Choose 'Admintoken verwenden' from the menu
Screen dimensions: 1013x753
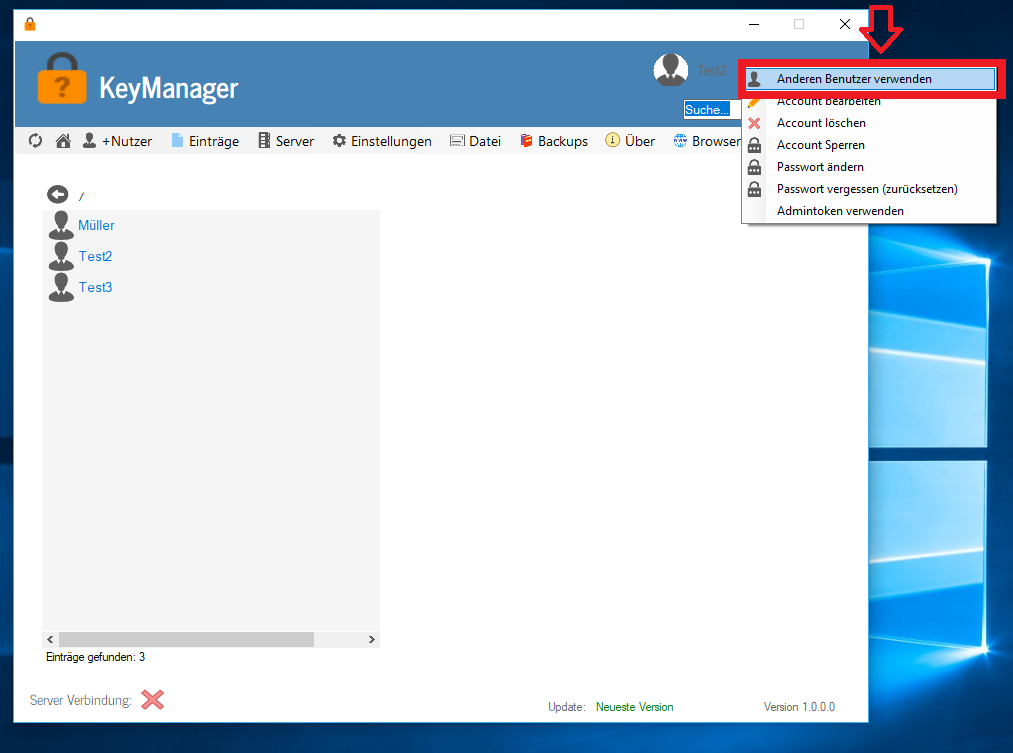pyautogui.click(x=870, y=211)
